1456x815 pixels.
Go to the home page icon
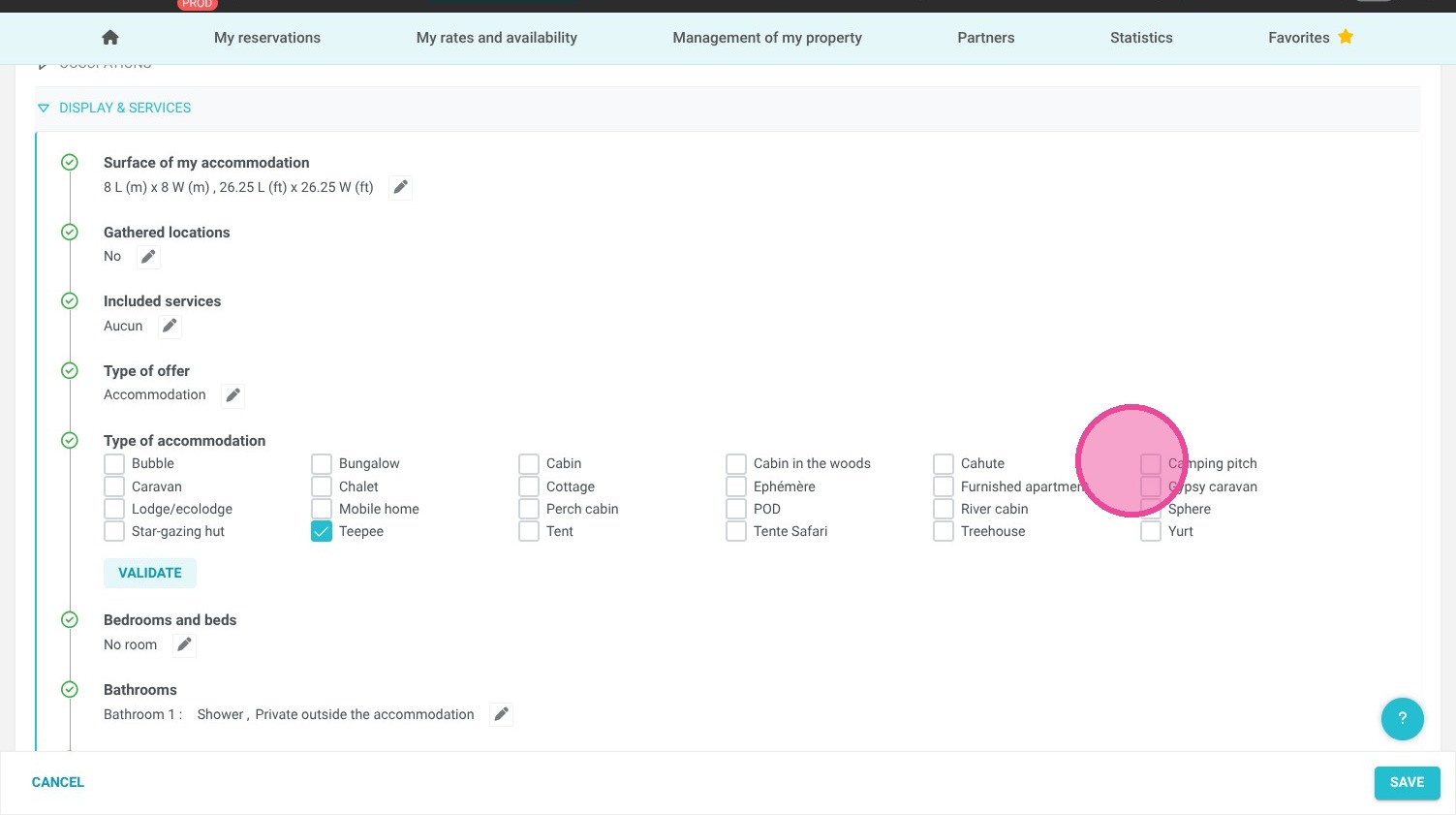click(110, 38)
